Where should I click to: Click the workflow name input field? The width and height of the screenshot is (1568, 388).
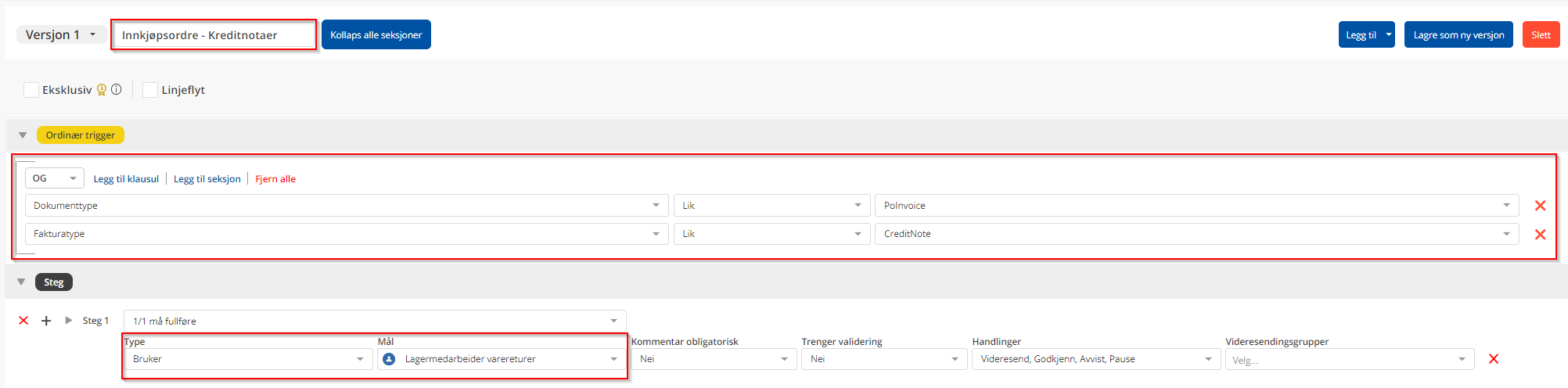coord(214,35)
